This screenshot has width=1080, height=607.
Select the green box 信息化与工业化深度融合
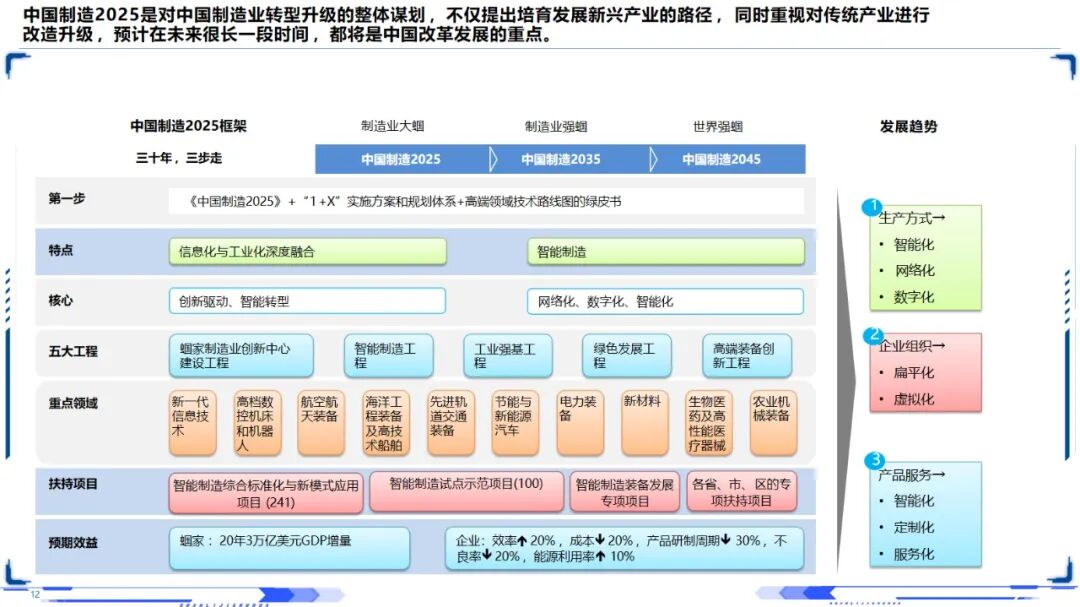[x=308, y=251]
